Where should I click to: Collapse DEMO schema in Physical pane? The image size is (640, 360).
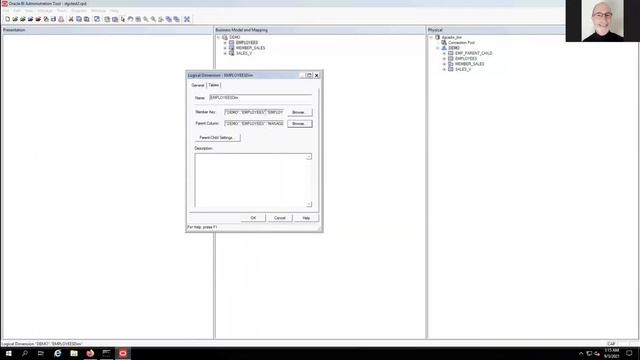coord(438,48)
